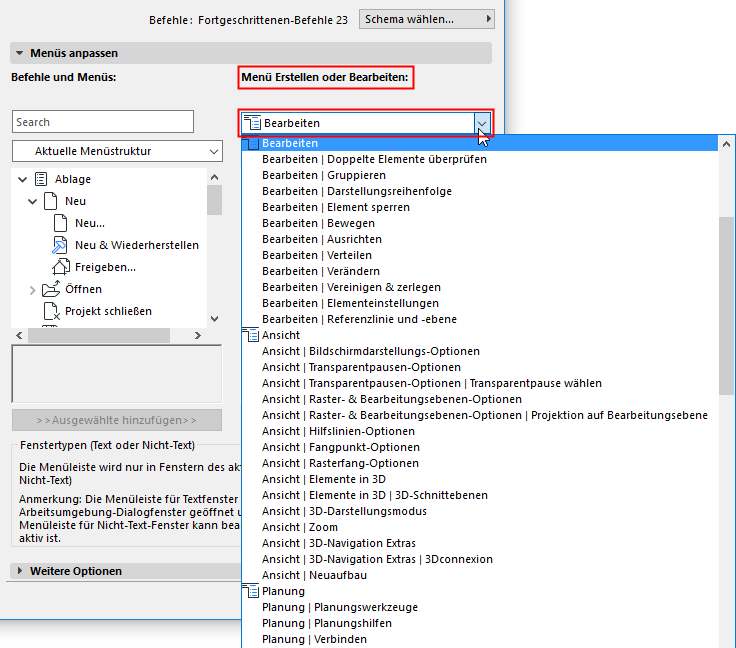Click the Neu... blank page icon
736x648 pixels.
60,223
